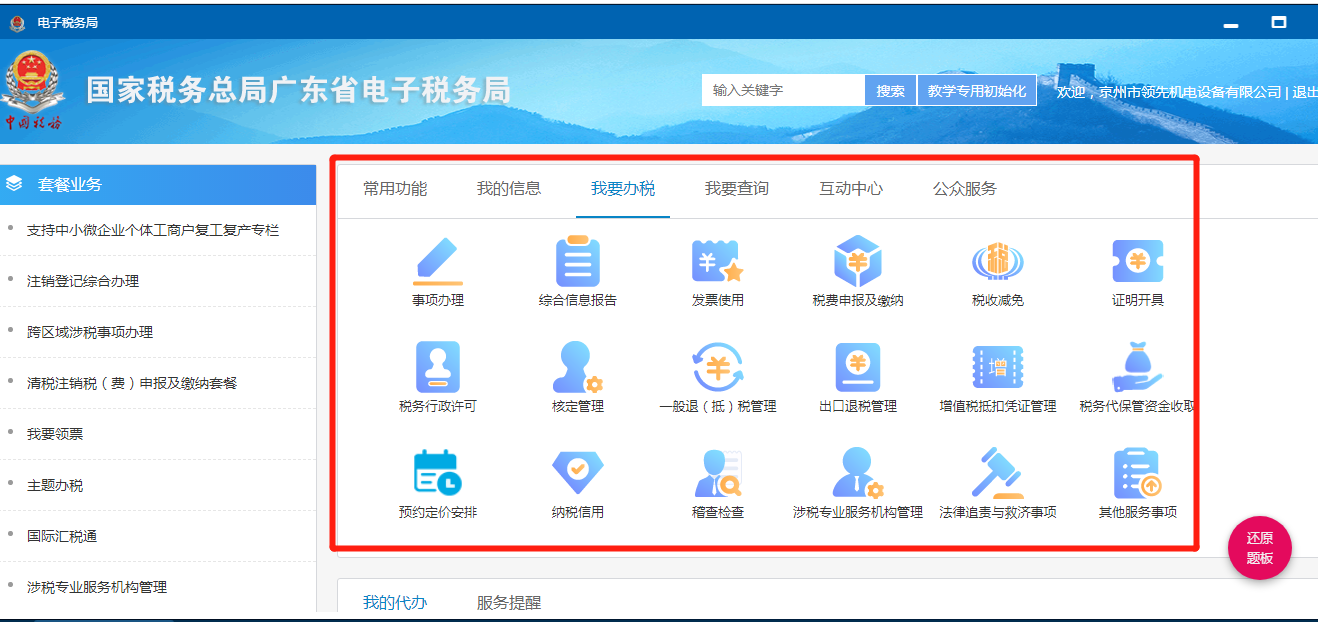Open the 税务行政许可 stamp icon

tap(438, 367)
